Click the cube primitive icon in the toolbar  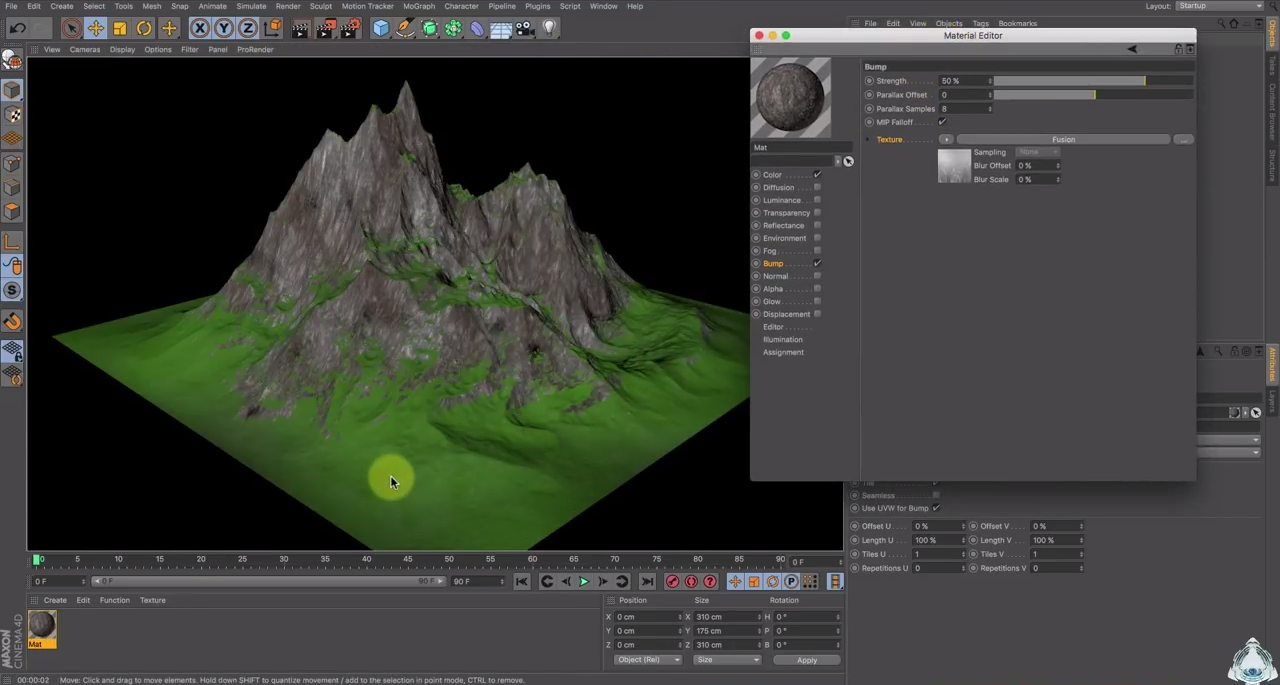coord(381,28)
